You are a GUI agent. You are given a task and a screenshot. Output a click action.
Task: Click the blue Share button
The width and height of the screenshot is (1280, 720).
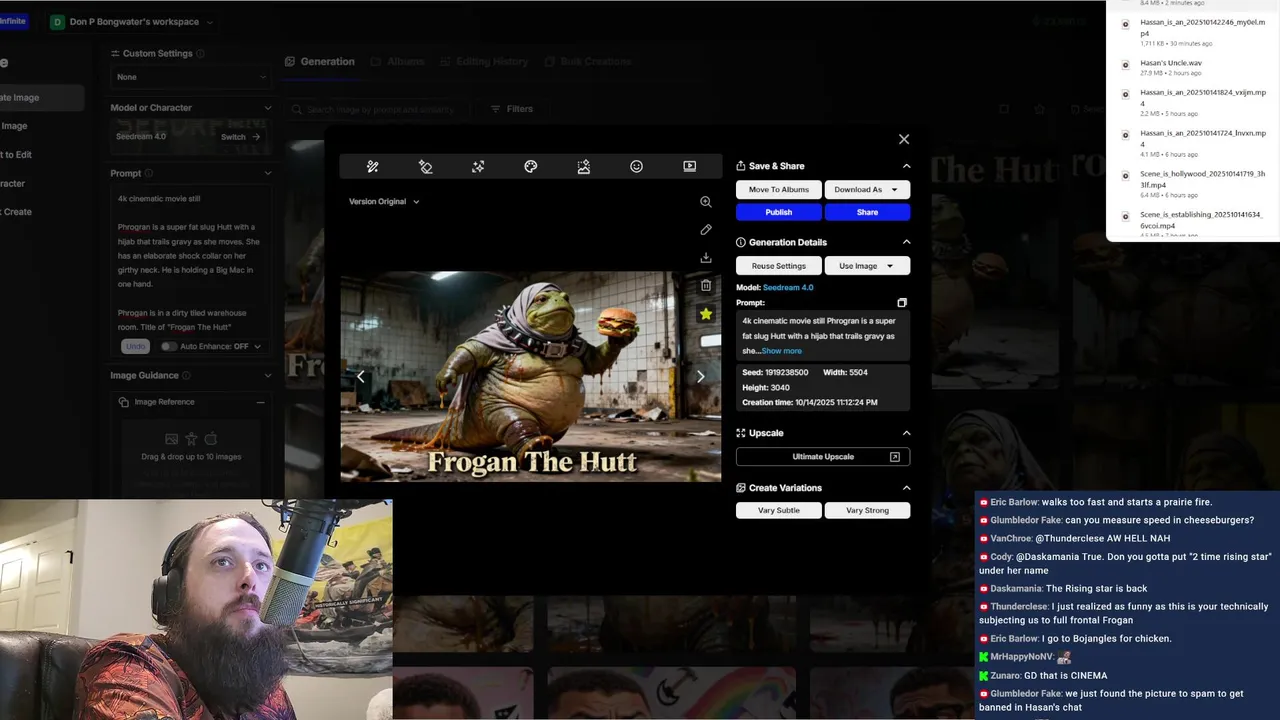click(x=867, y=212)
